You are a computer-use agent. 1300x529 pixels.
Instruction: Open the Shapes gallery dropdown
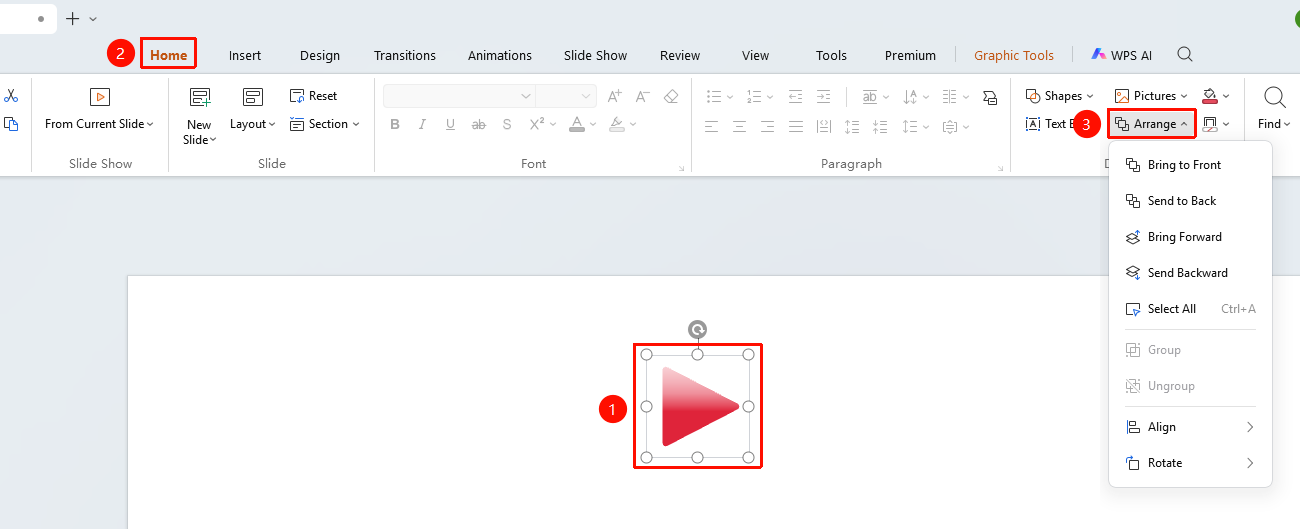click(1059, 96)
